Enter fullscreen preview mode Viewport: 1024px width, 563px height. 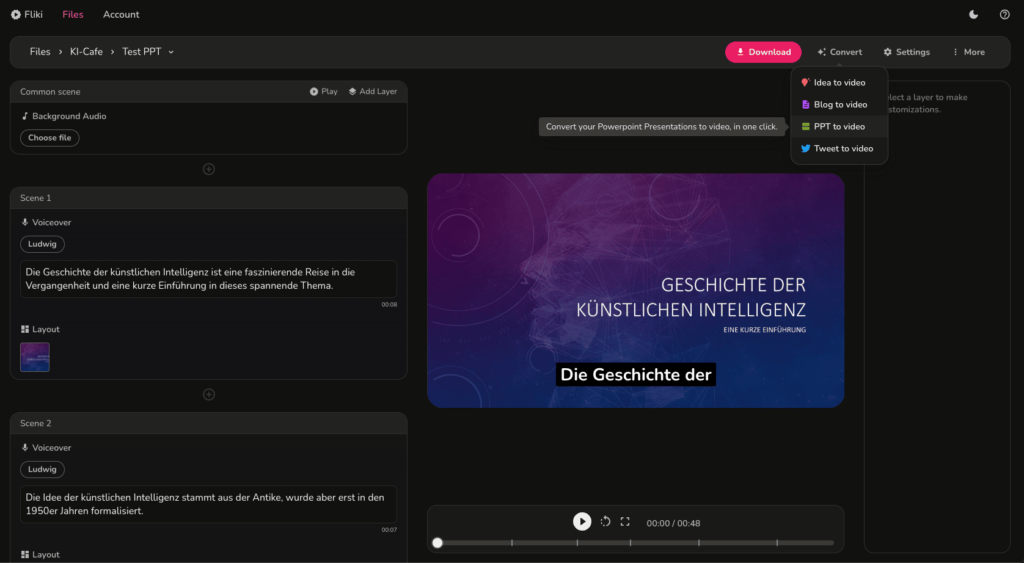(625, 522)
